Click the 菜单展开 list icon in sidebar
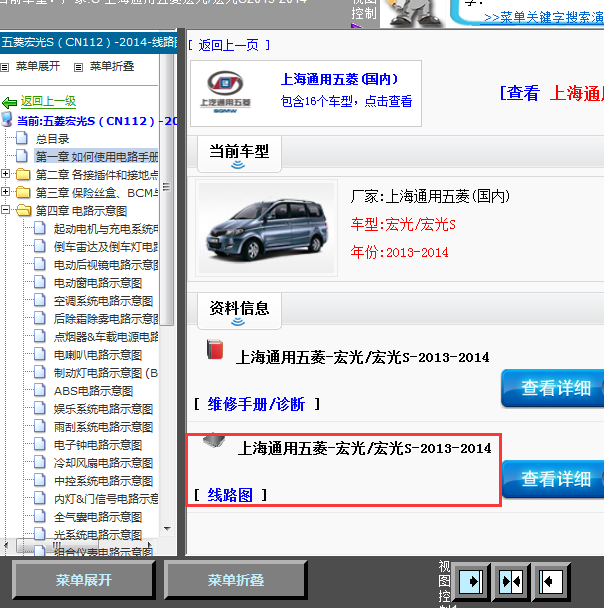The height and width of the screenshot is (611, 604). [5, 67]
